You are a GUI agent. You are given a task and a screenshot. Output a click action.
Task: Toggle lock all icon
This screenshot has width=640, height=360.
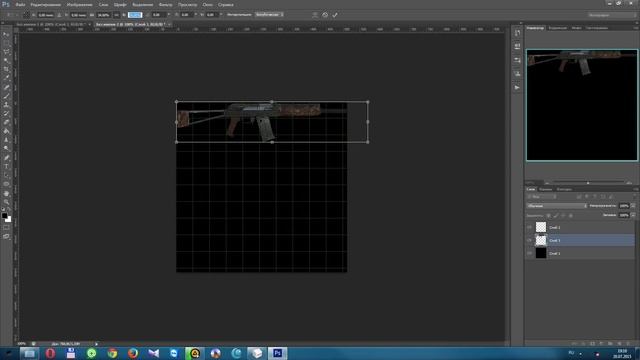tap(571, 216)
